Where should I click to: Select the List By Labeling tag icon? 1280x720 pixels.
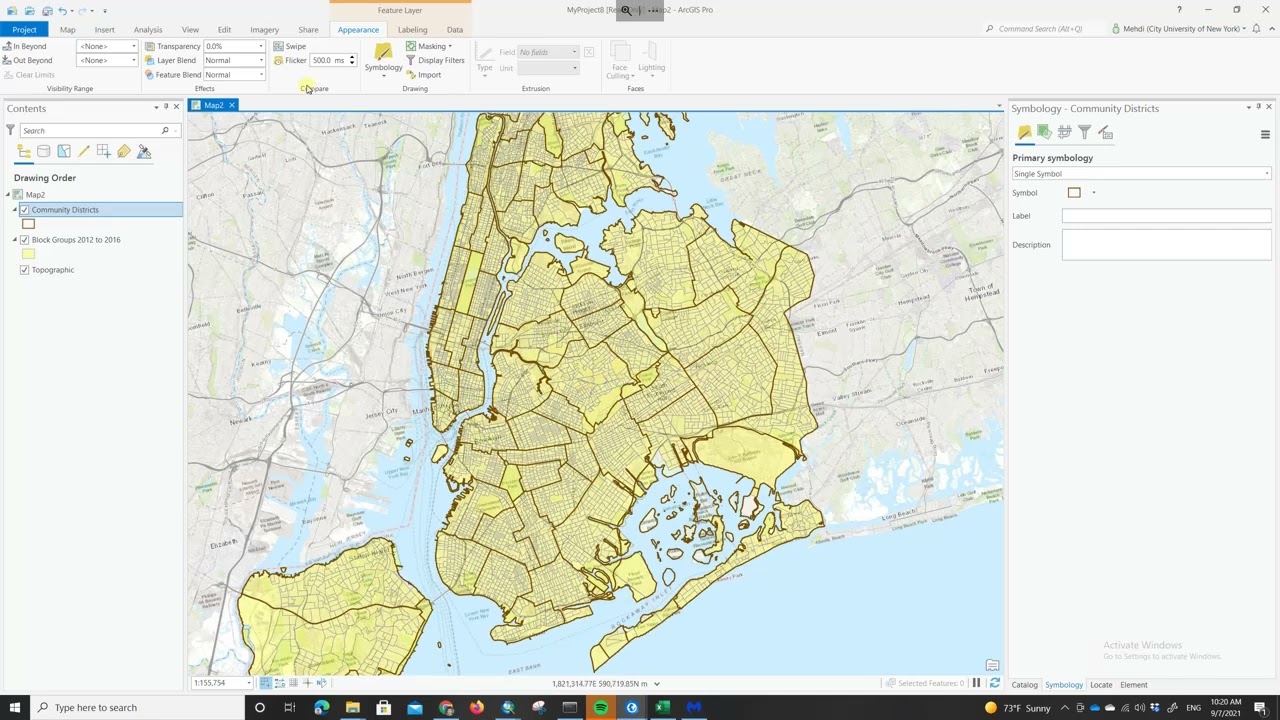point(124,151)
